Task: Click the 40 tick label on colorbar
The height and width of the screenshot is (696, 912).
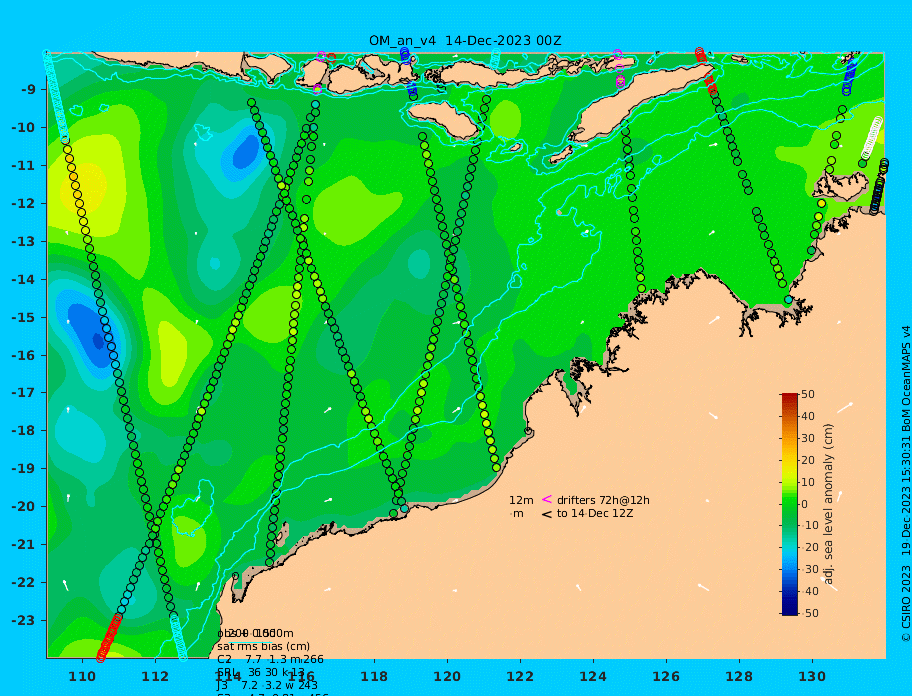Action: pos(808,416)
